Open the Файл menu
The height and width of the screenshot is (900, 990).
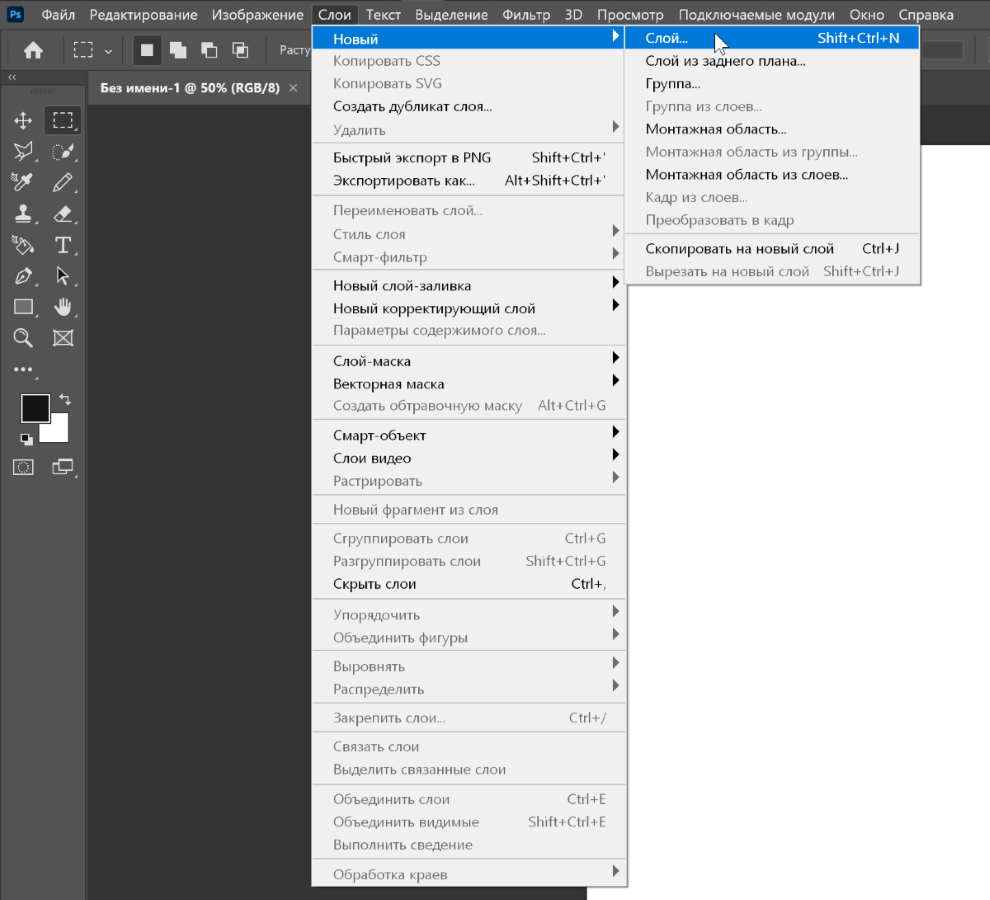(58, 15)
